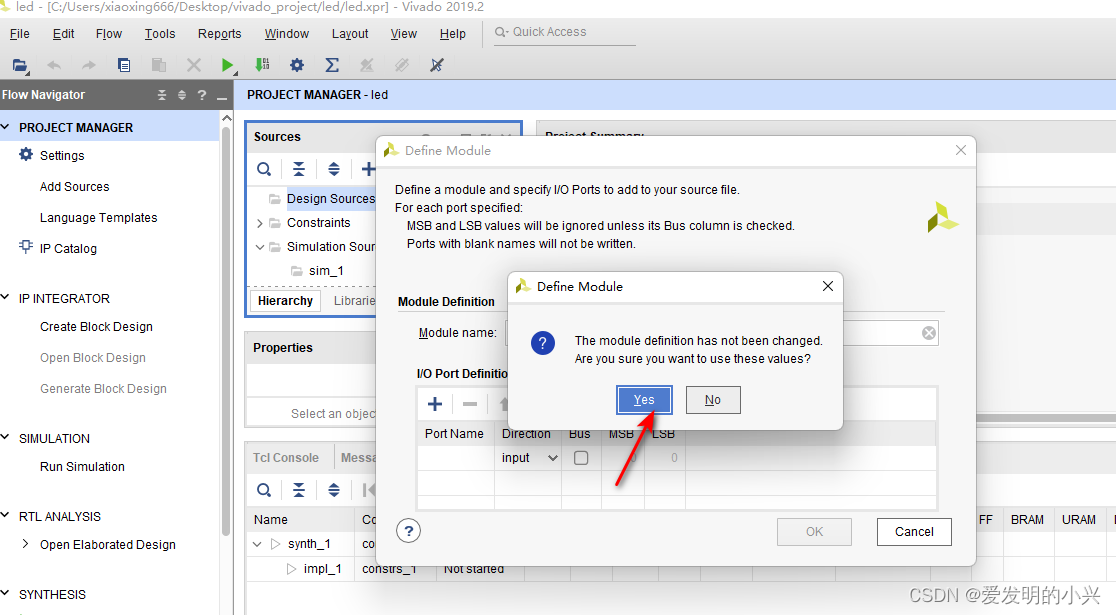
Task: Click the green Run flow arrow icon
Action: (227, 65)
